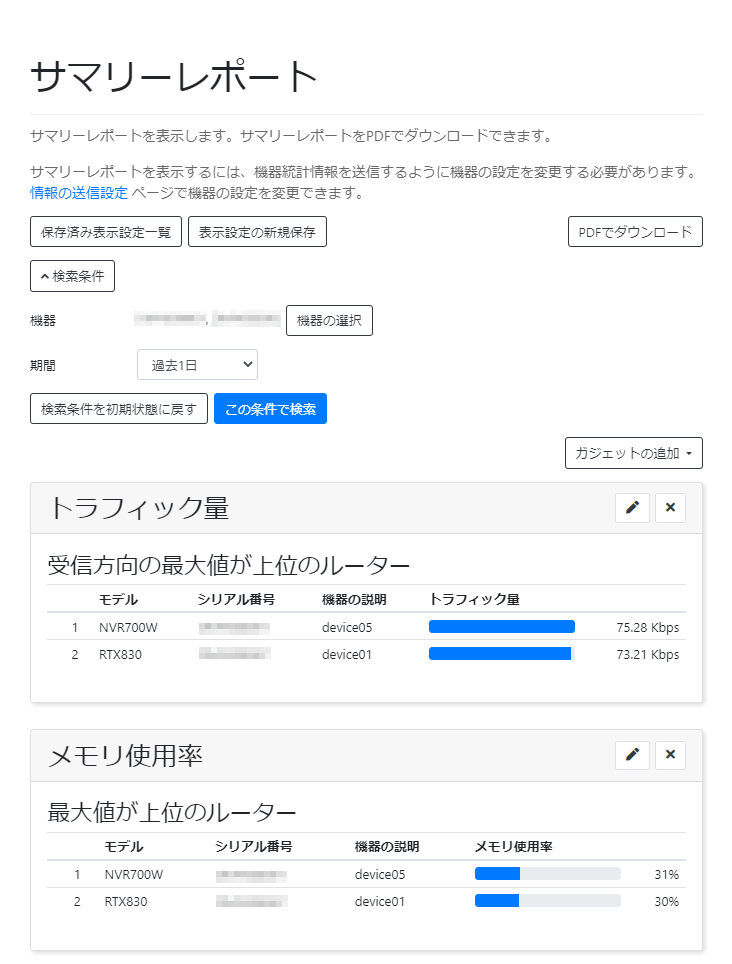Open the 機器の選択 device selection dialog
Viewport: 732px width, 964px height.
(x=329, y=320)
